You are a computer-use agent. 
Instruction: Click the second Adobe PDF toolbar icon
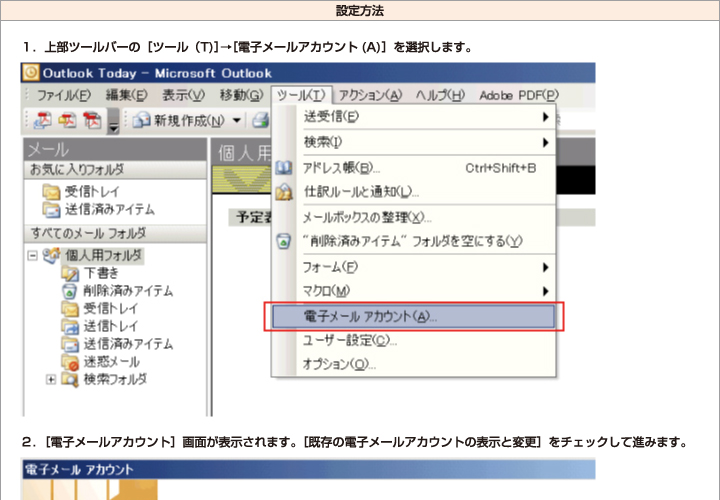[x=67, y=120]
